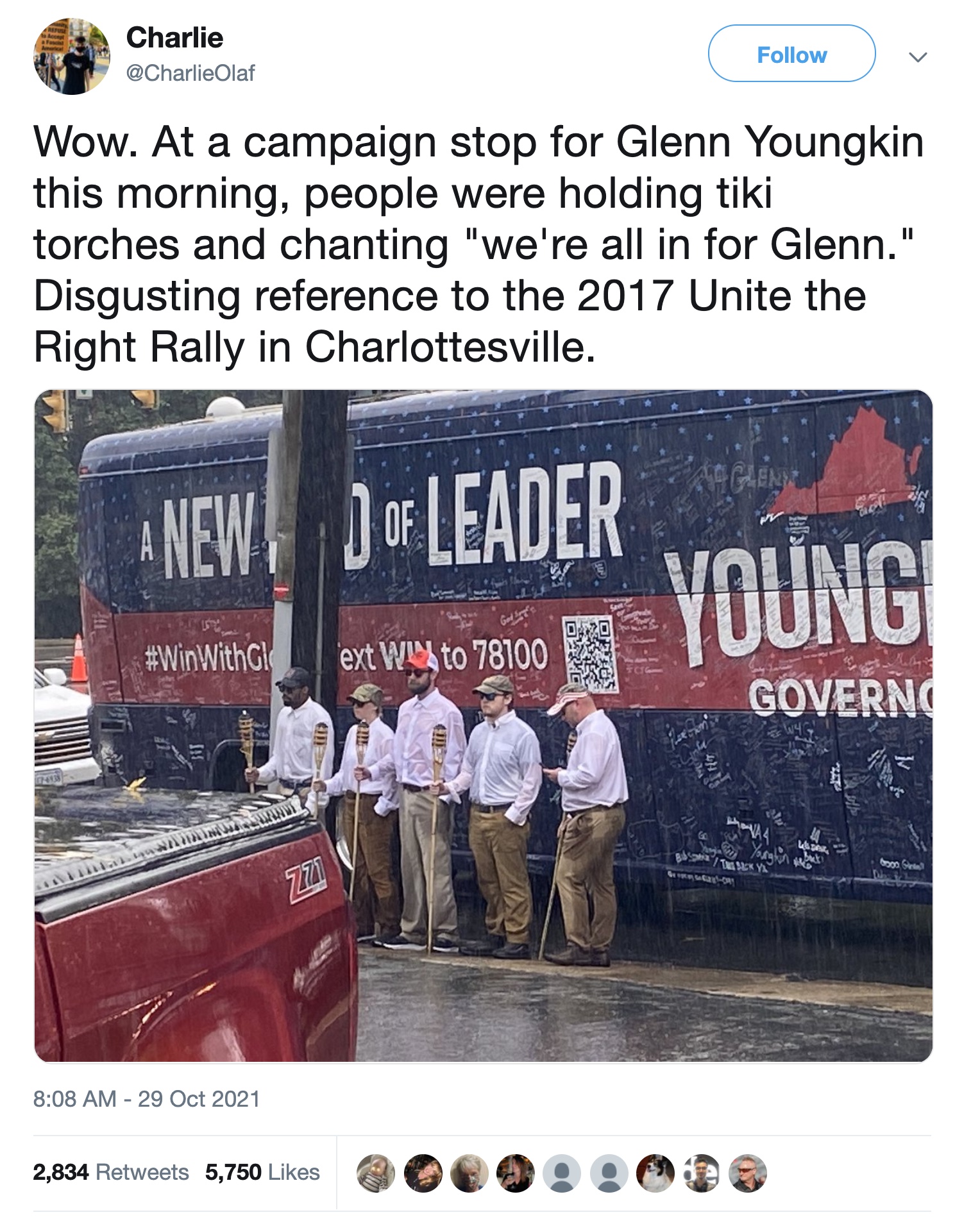980x1217 pixels.
Task: Open the second liker avatar with beard
Action: [x=423, y=1173]
